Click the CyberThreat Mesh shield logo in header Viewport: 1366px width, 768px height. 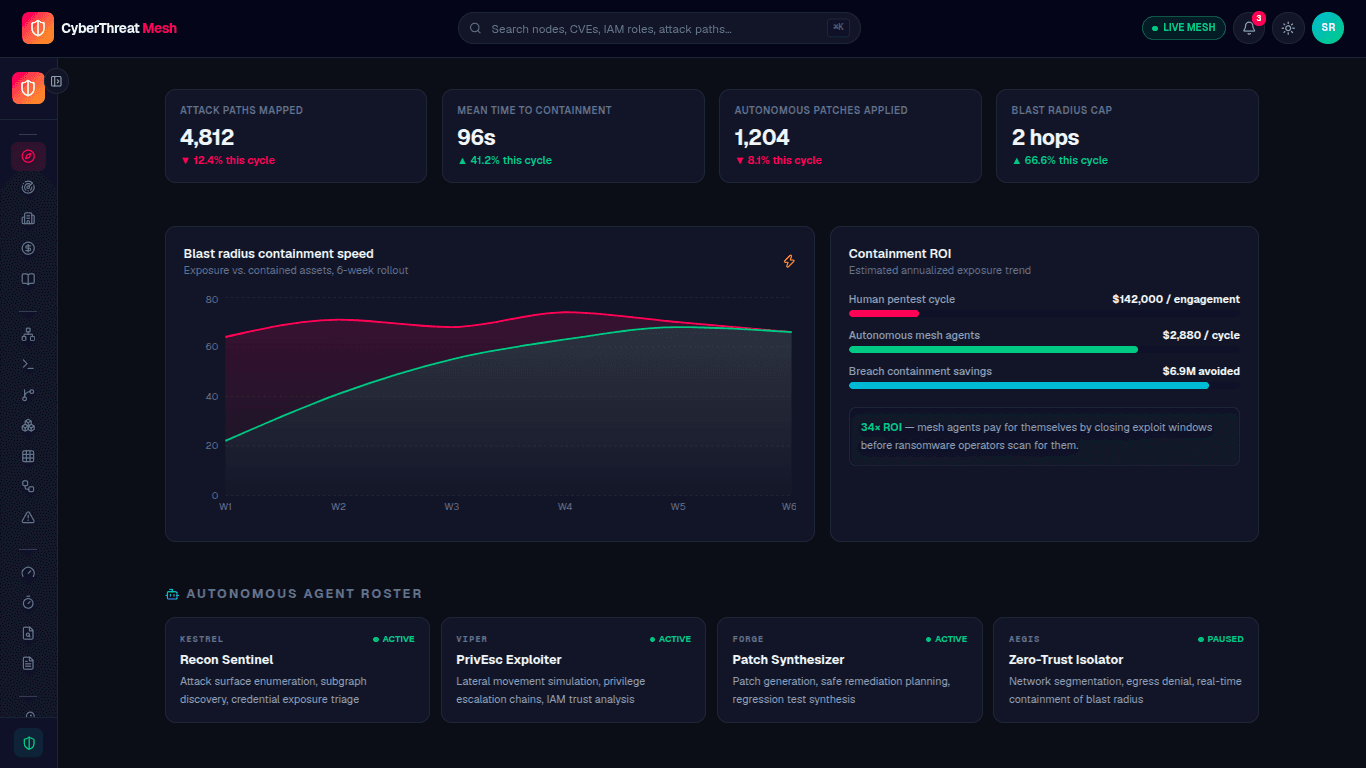(x=38, y=28)
